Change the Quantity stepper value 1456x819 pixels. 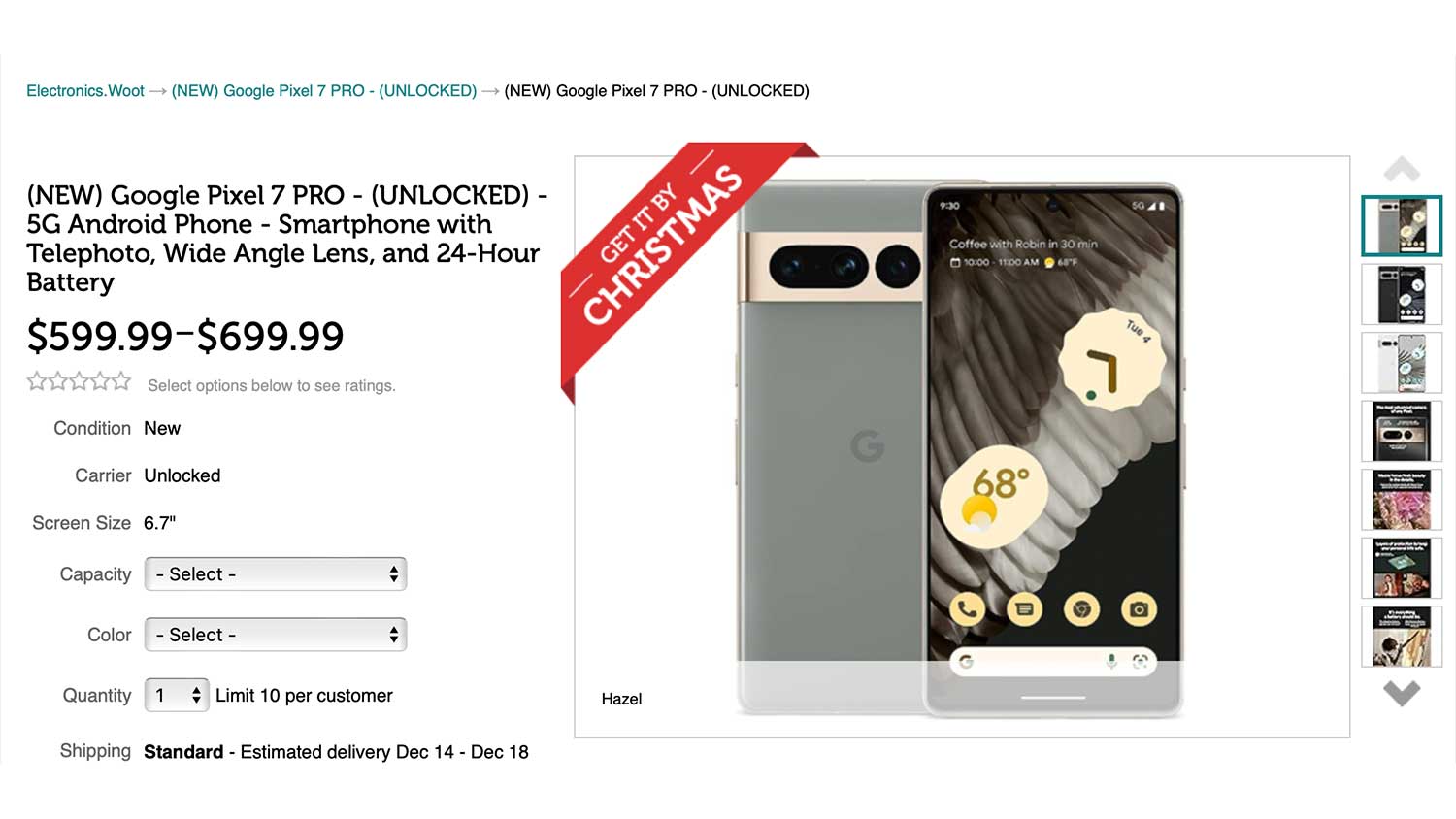[x=177, y=695]
